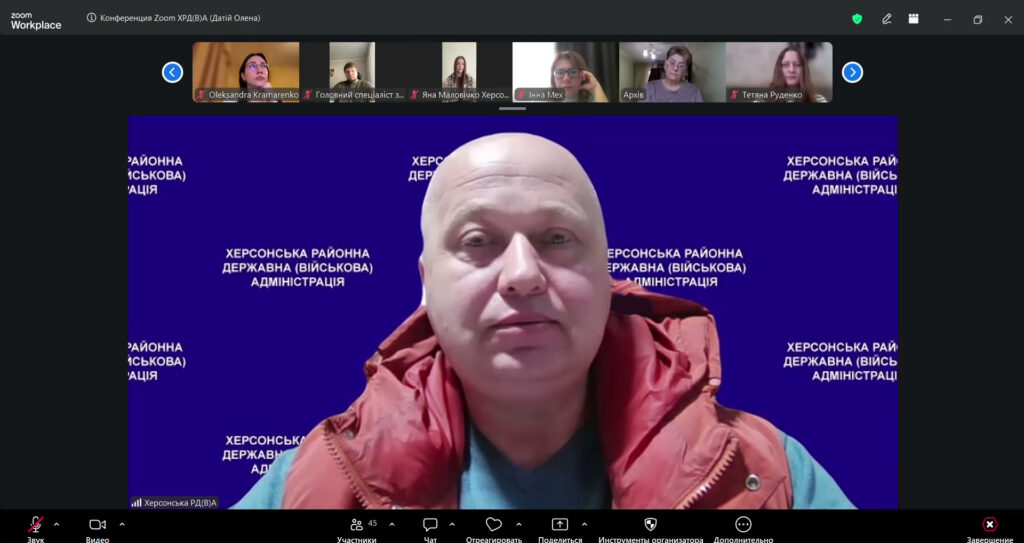This screenshot has height=543, width=1024.
Task: Select Яна Маловічко video thumbnail
Action: [458, 72]
